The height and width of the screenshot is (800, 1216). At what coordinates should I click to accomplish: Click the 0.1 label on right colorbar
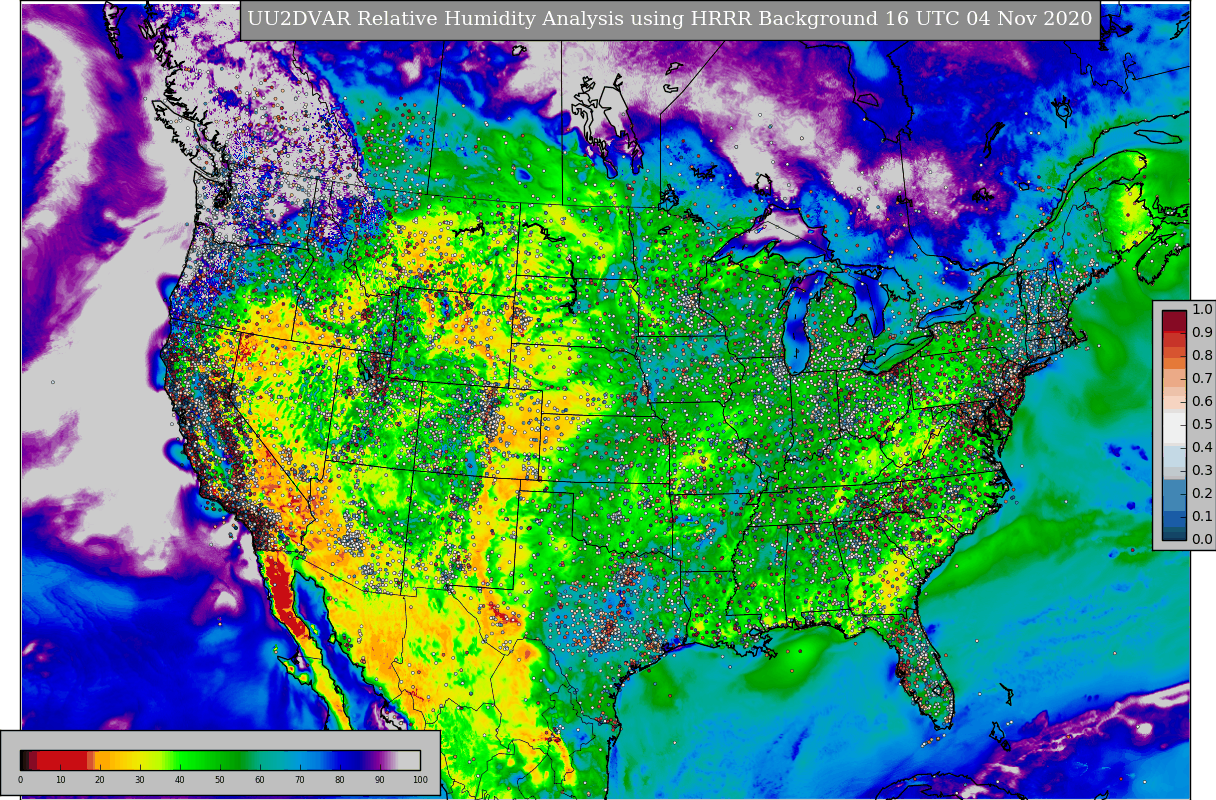click(1201, 516)
